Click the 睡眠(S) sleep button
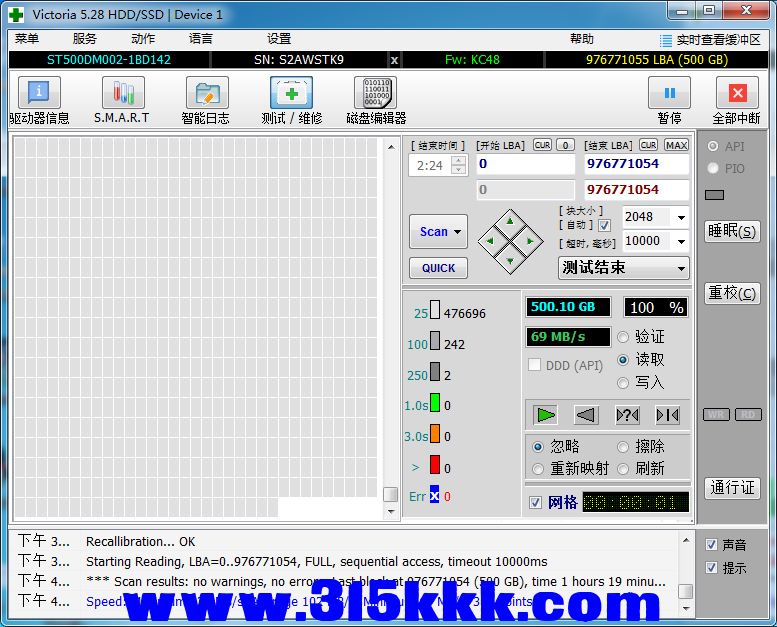This screenshot has width=777, height=627. 732,231
